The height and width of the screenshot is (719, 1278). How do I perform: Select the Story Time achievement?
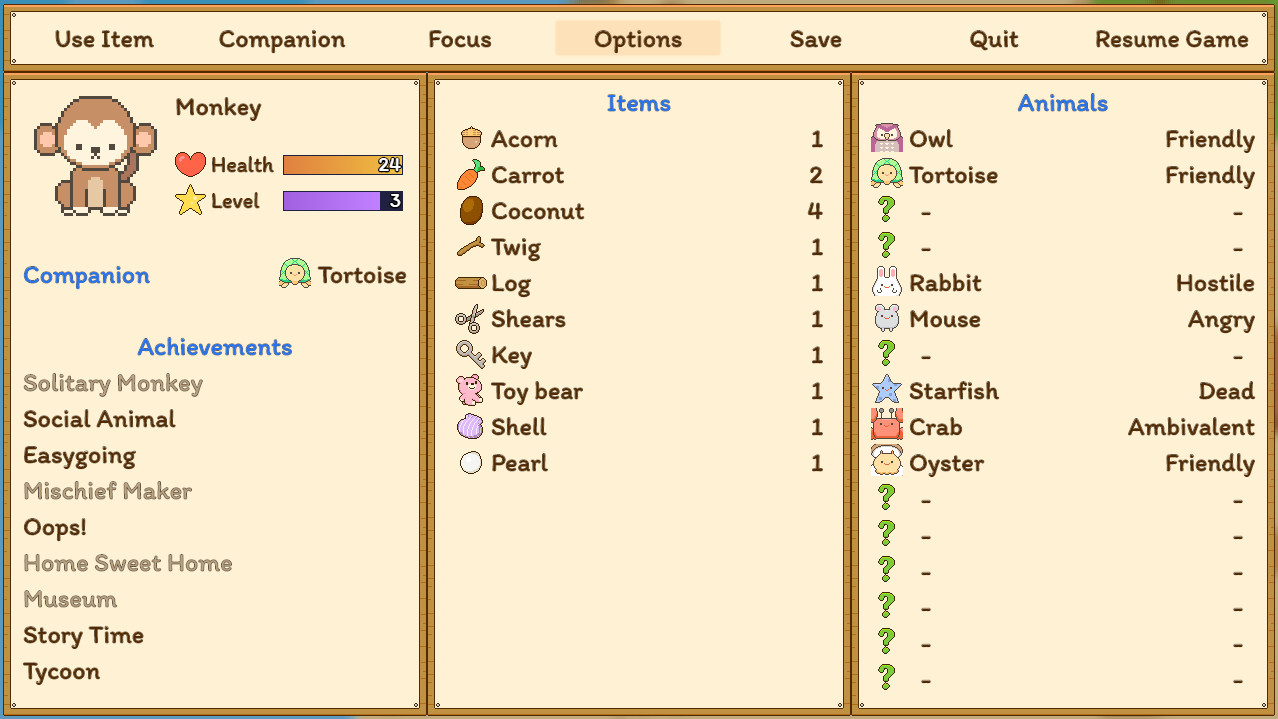(83, 635)
